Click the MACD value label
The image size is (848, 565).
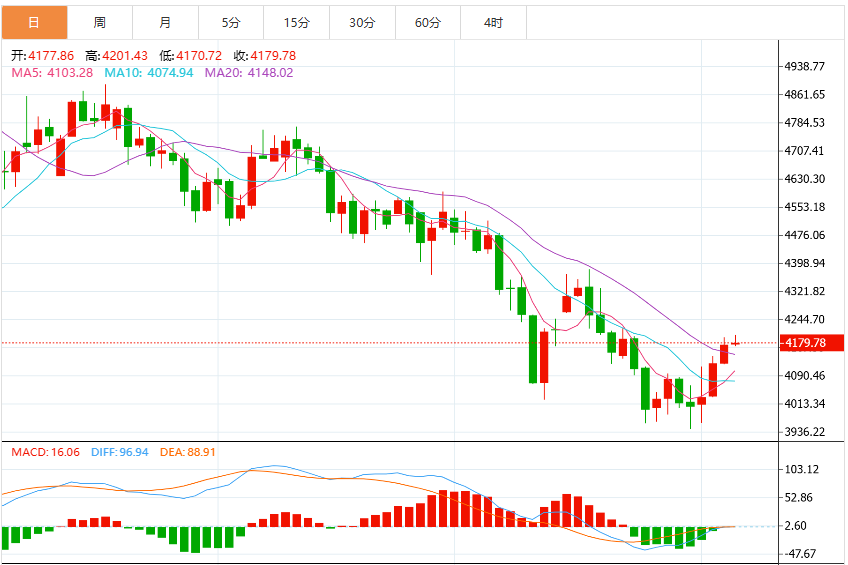(x=45, y=452)
